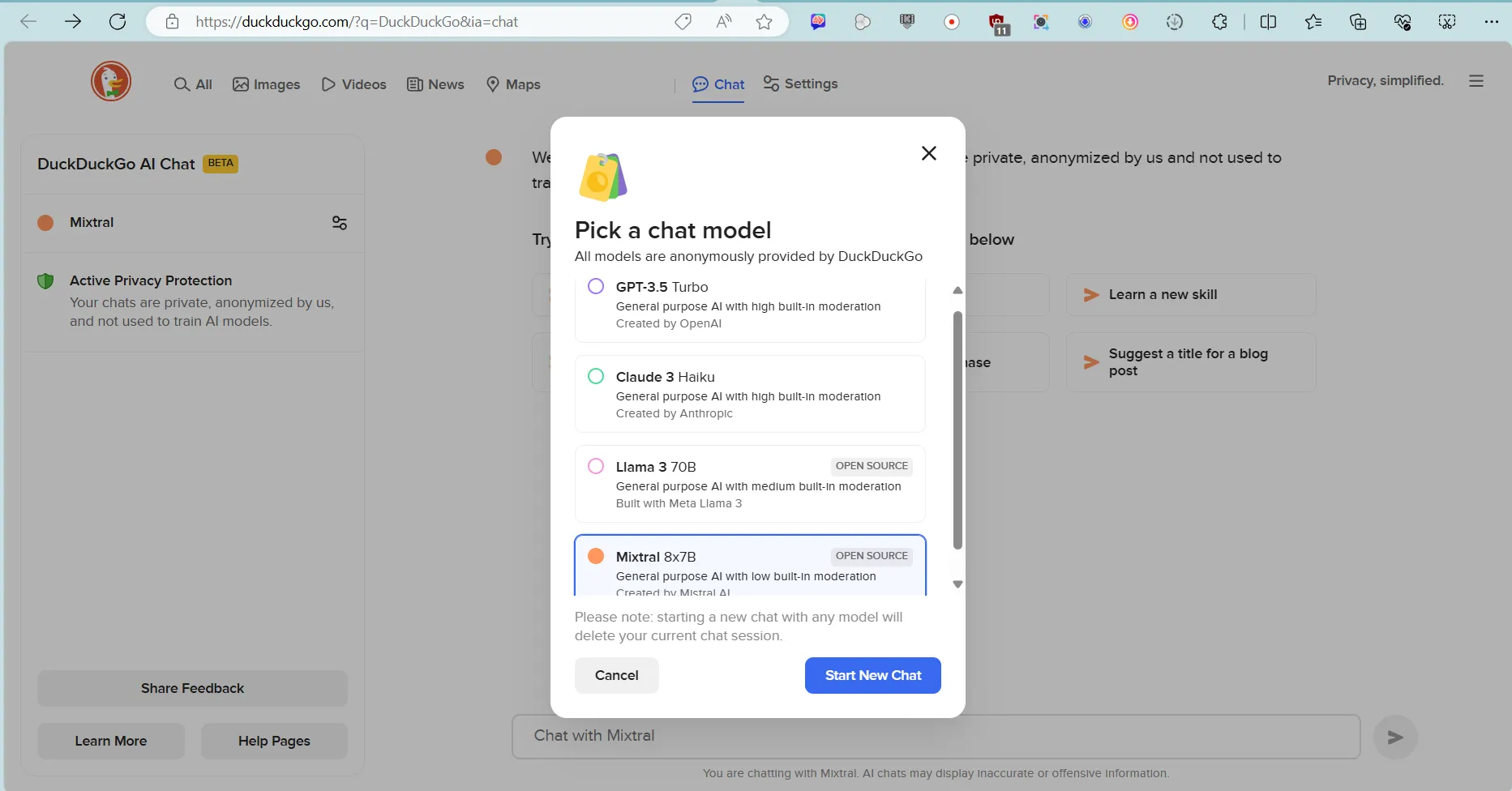Click scroll up arrow in model list
Image resolution: width=1512 pixels, height=791 pixels.
click(957, 290)
